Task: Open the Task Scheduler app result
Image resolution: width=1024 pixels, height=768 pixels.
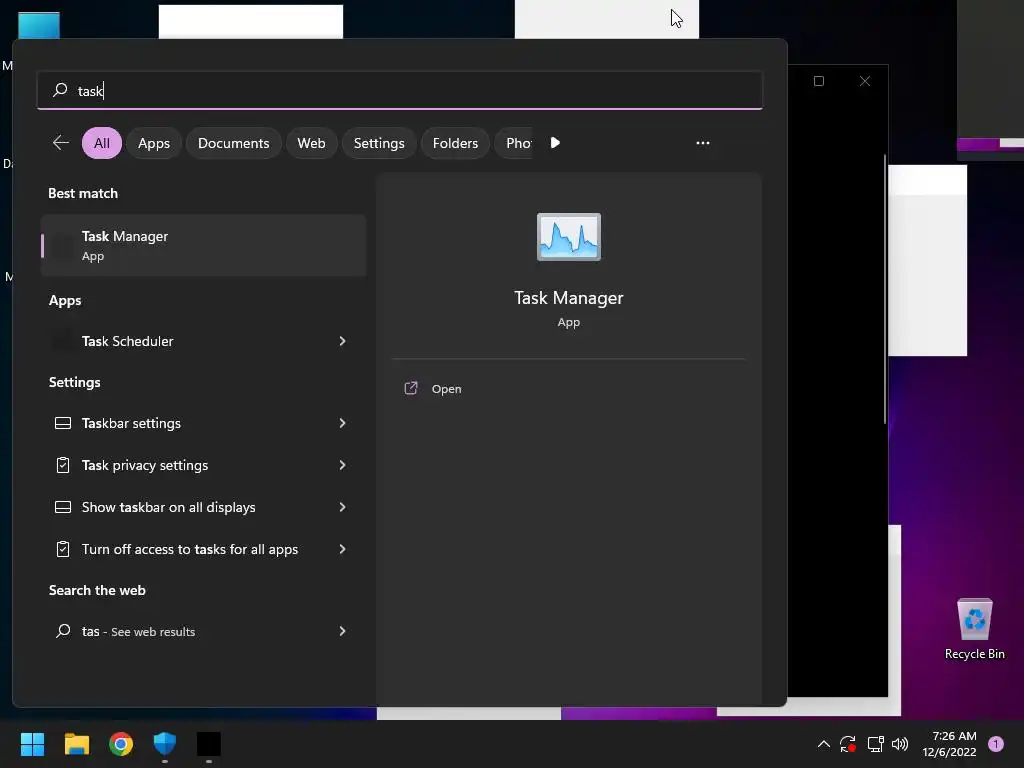Action: (x=203, y=341)
